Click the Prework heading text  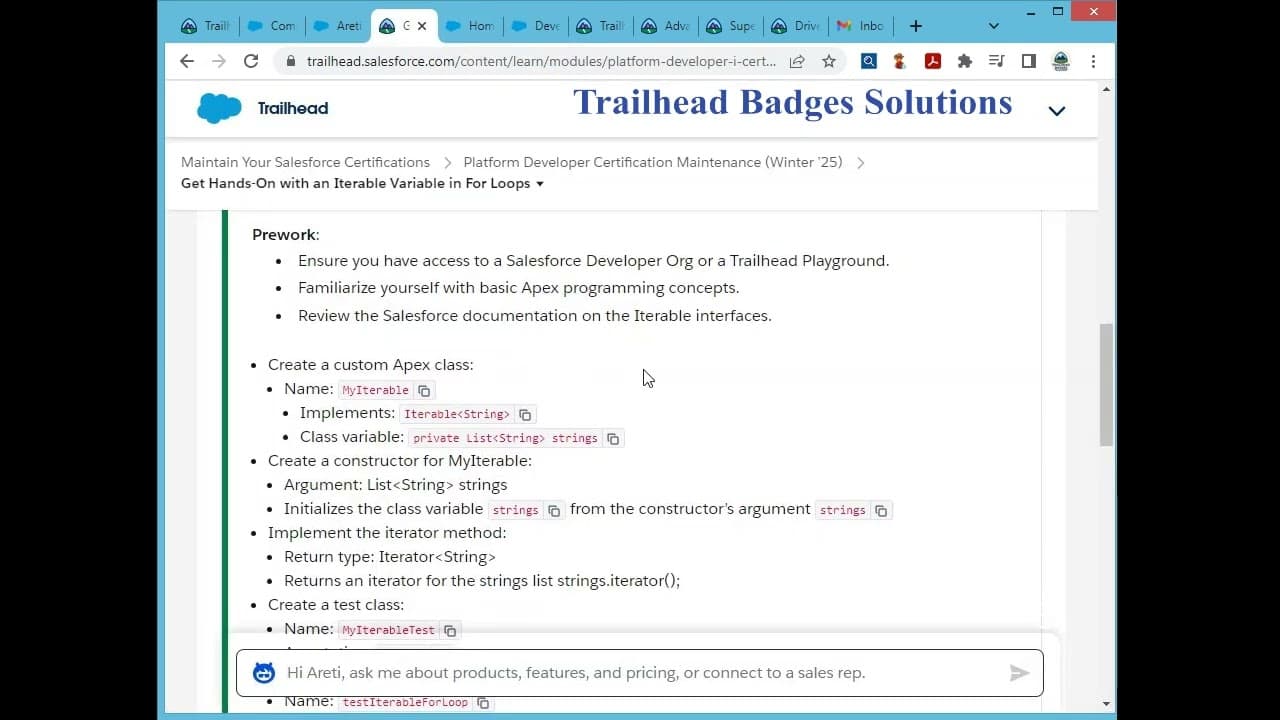284,235
